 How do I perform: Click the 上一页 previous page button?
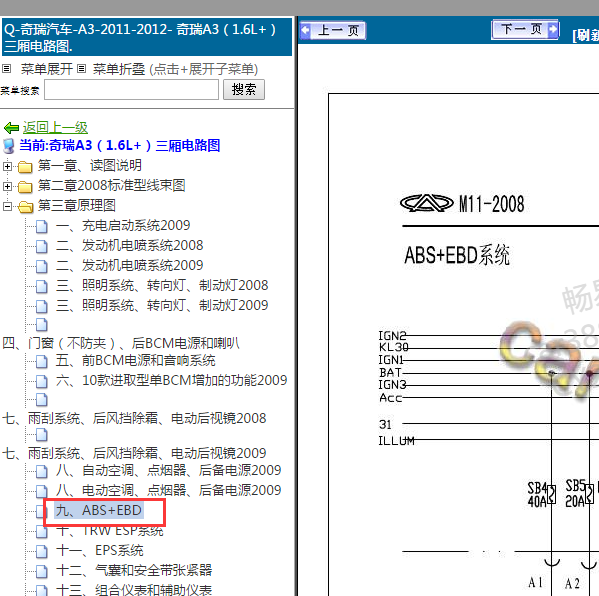click(333, 30)
